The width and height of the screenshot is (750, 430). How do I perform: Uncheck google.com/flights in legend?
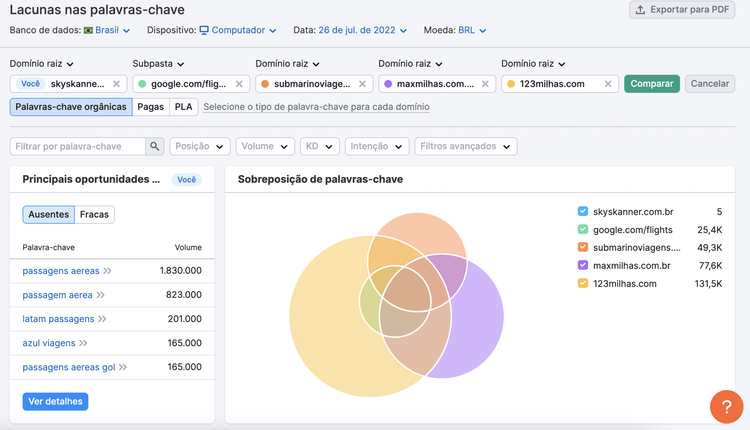pyautogui.click(x=583, y=230)
